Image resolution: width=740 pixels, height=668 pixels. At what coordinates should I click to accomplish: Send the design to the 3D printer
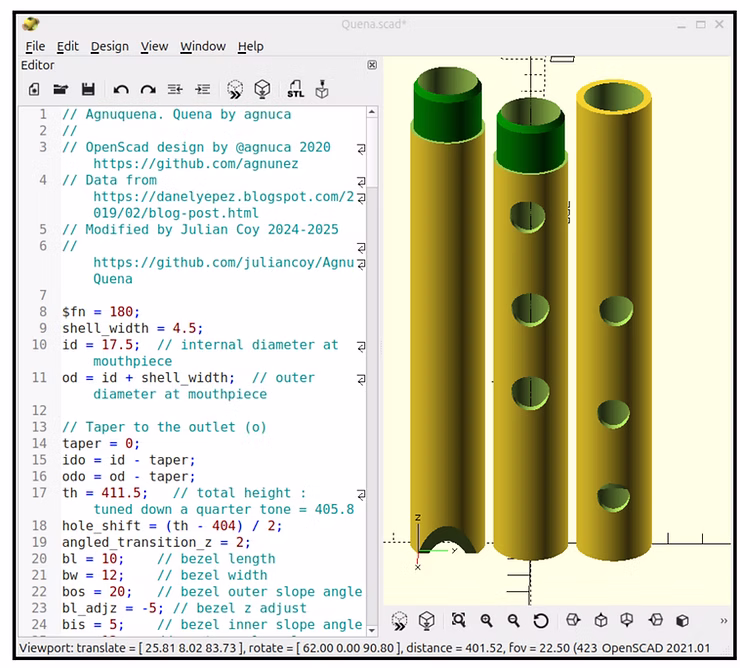[322, 90]
